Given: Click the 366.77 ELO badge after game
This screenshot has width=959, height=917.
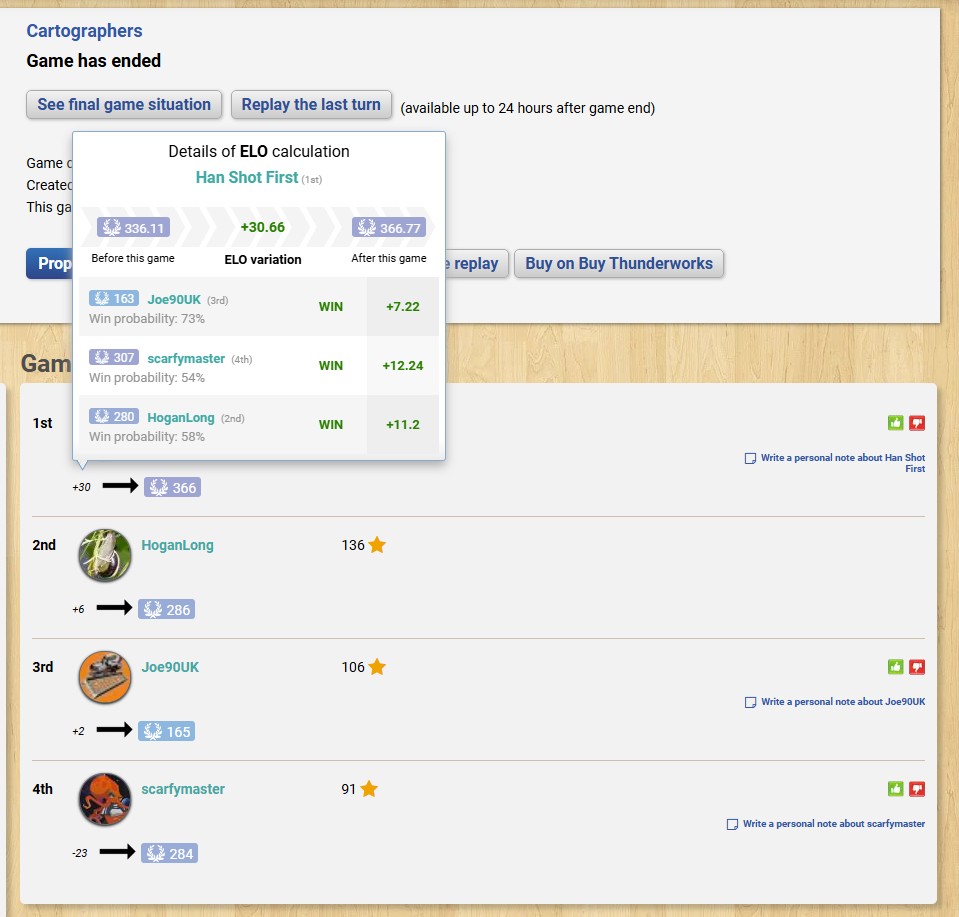Looking at the screenshot, I should (389, 228).
